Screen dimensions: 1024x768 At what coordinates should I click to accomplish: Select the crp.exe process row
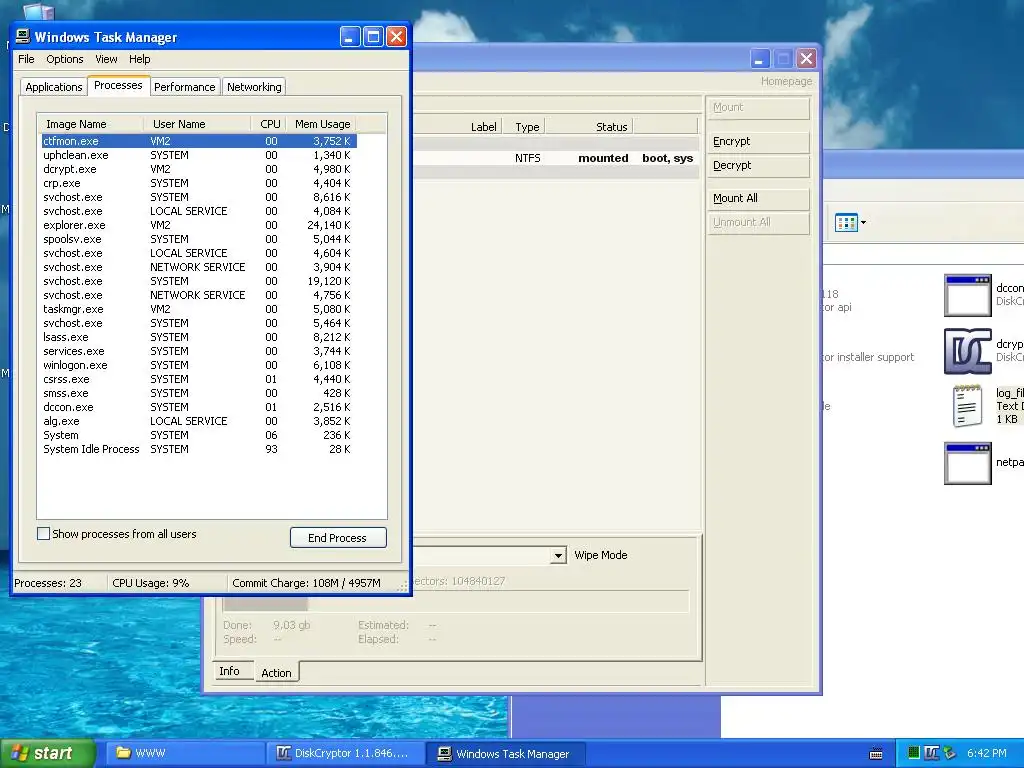click(199, 184)
